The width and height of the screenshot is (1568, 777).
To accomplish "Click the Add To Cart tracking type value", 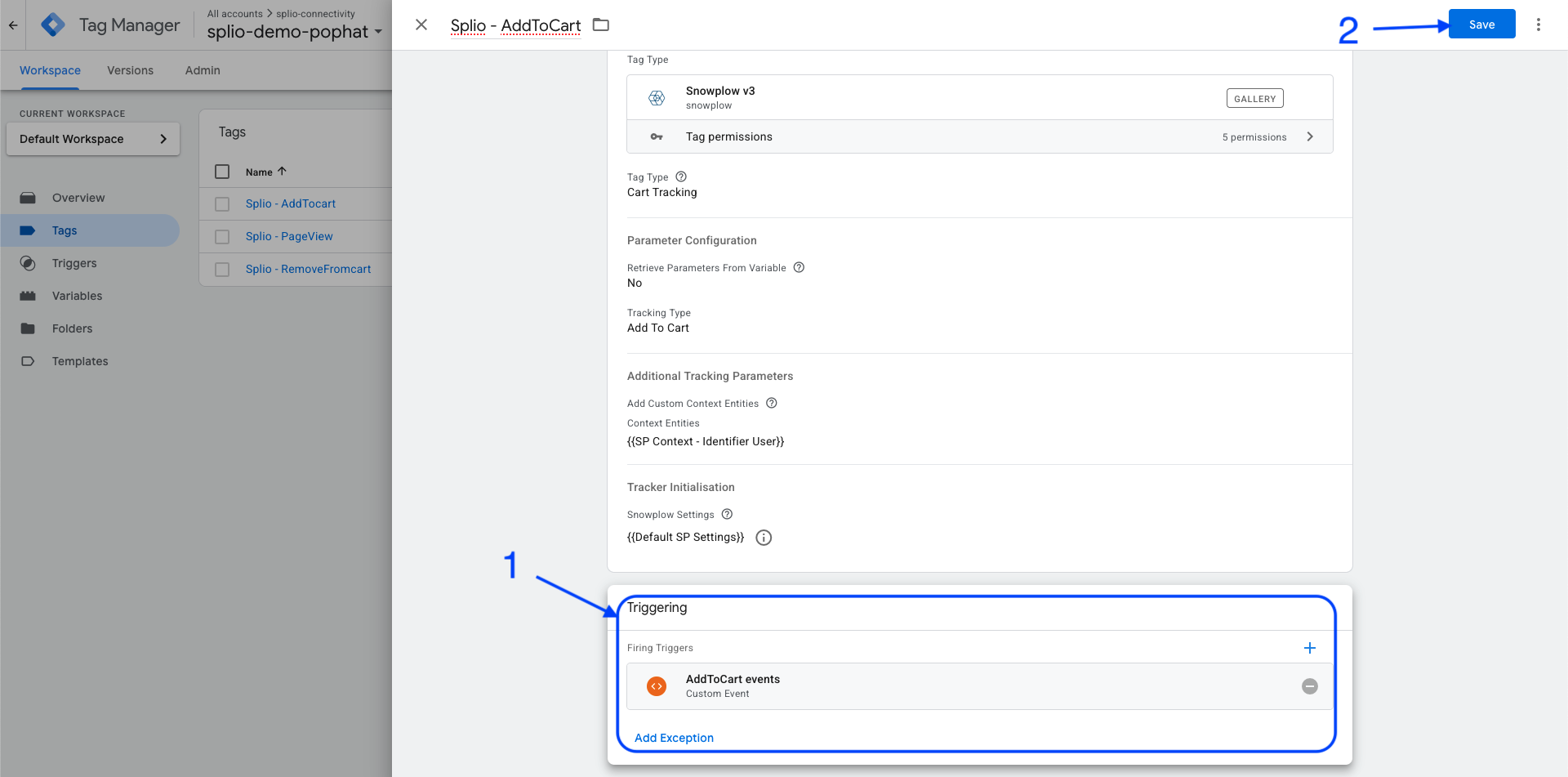I will point(658,328).
